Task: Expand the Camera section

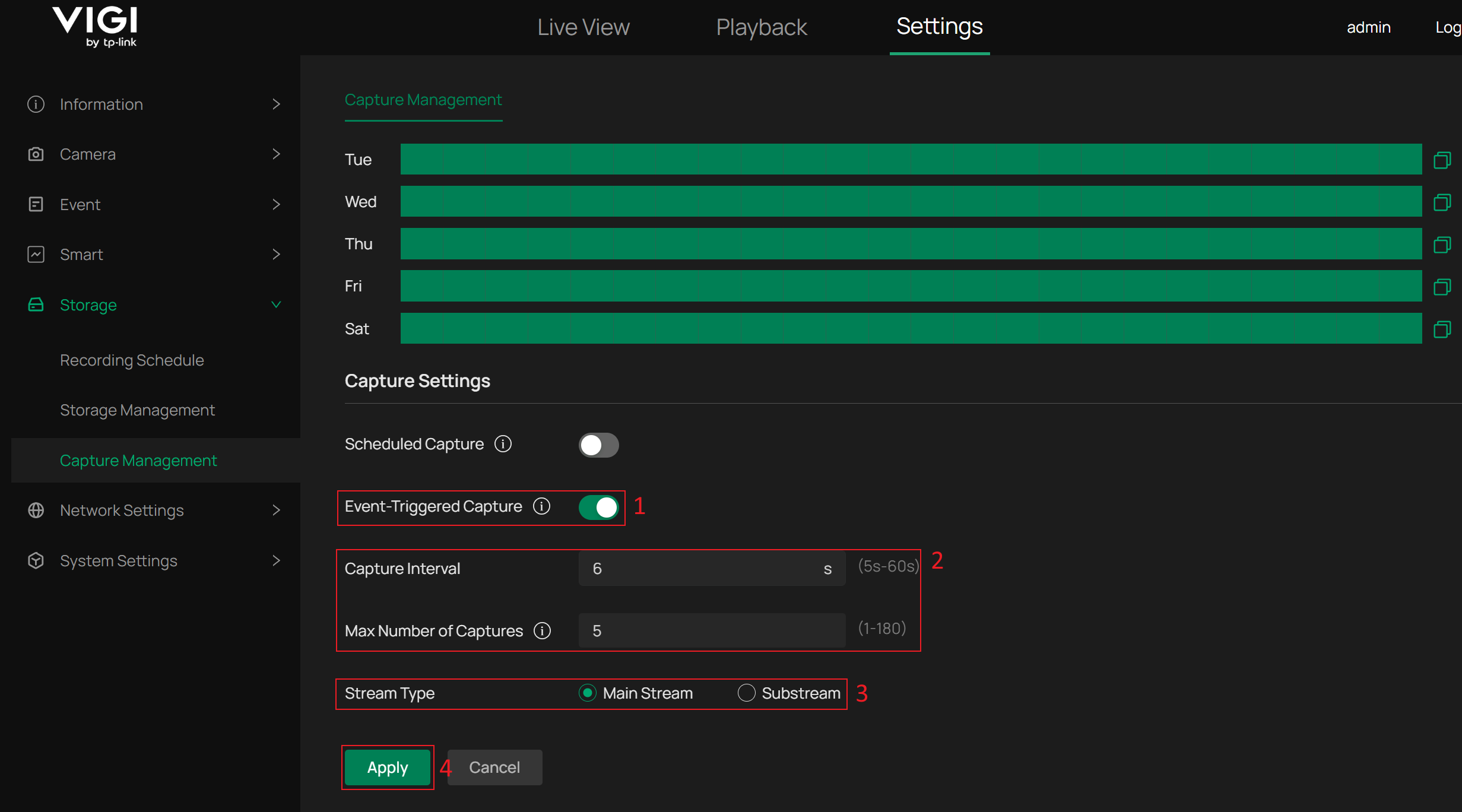Action: 276,154
